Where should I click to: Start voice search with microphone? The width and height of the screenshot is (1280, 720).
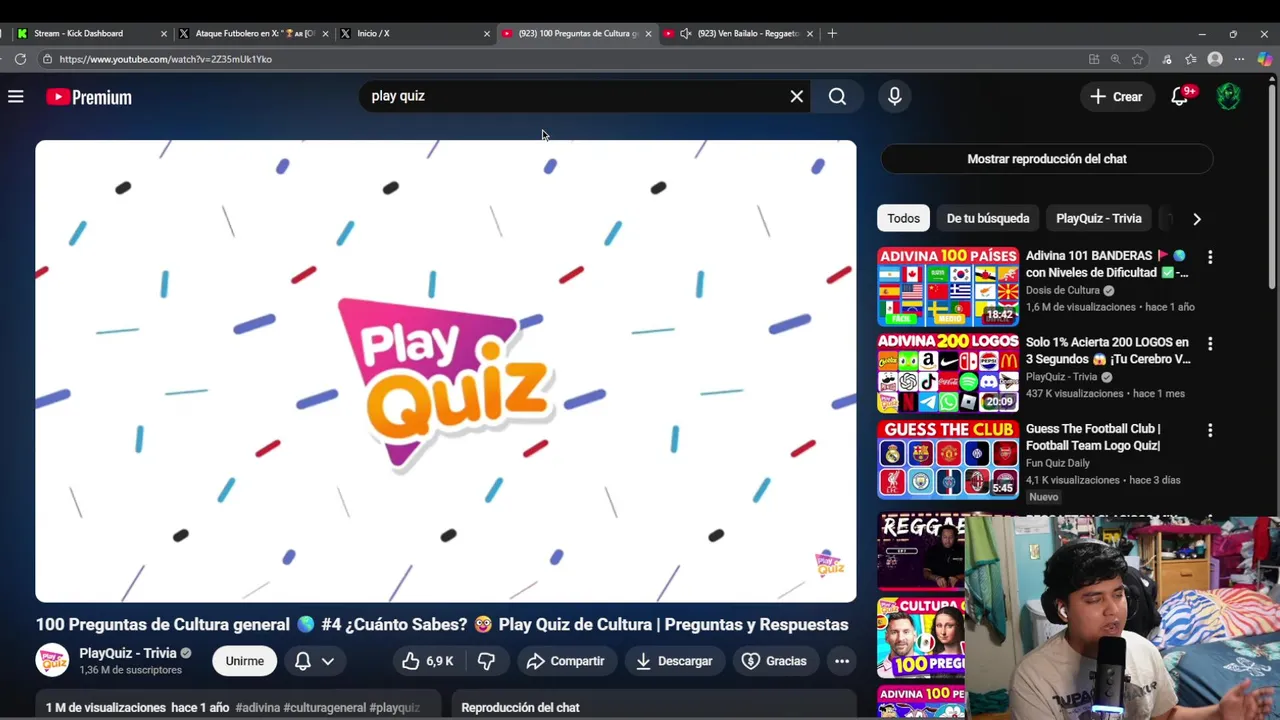coord(895,96)
